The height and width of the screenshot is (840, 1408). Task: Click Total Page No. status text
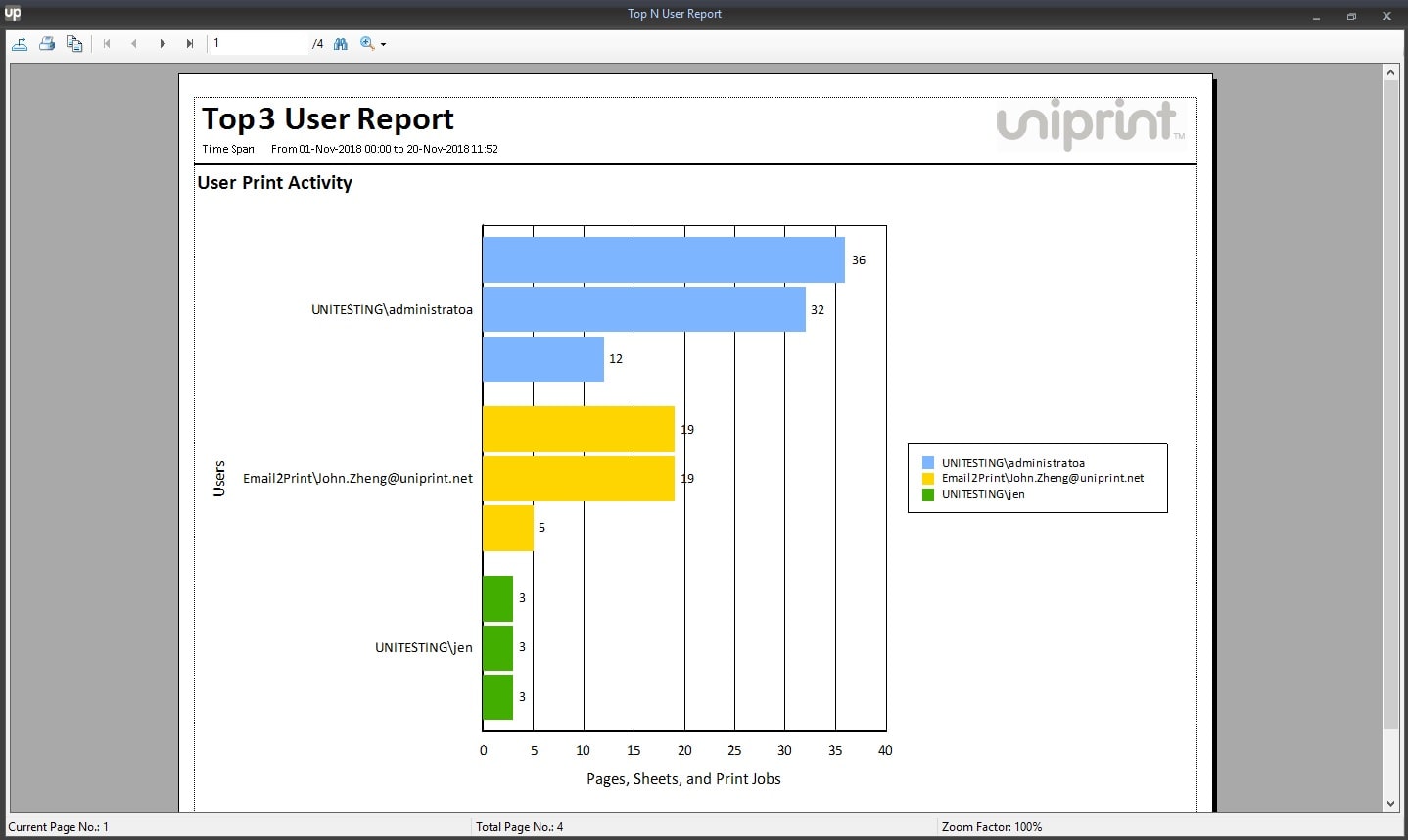click(520, 827)
